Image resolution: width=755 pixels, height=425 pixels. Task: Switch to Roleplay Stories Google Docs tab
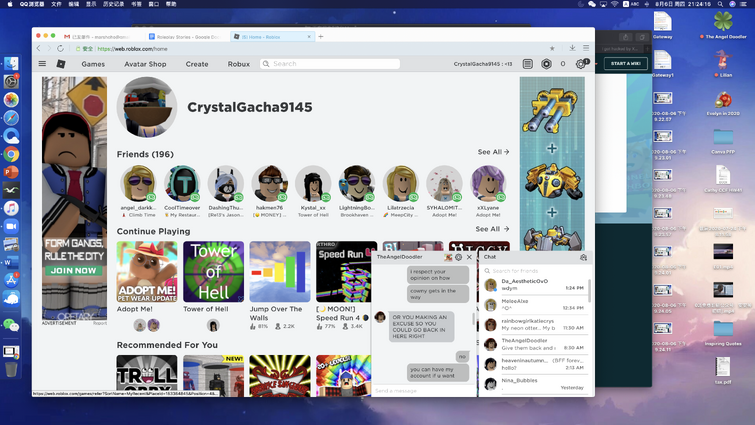pos(187,37)
